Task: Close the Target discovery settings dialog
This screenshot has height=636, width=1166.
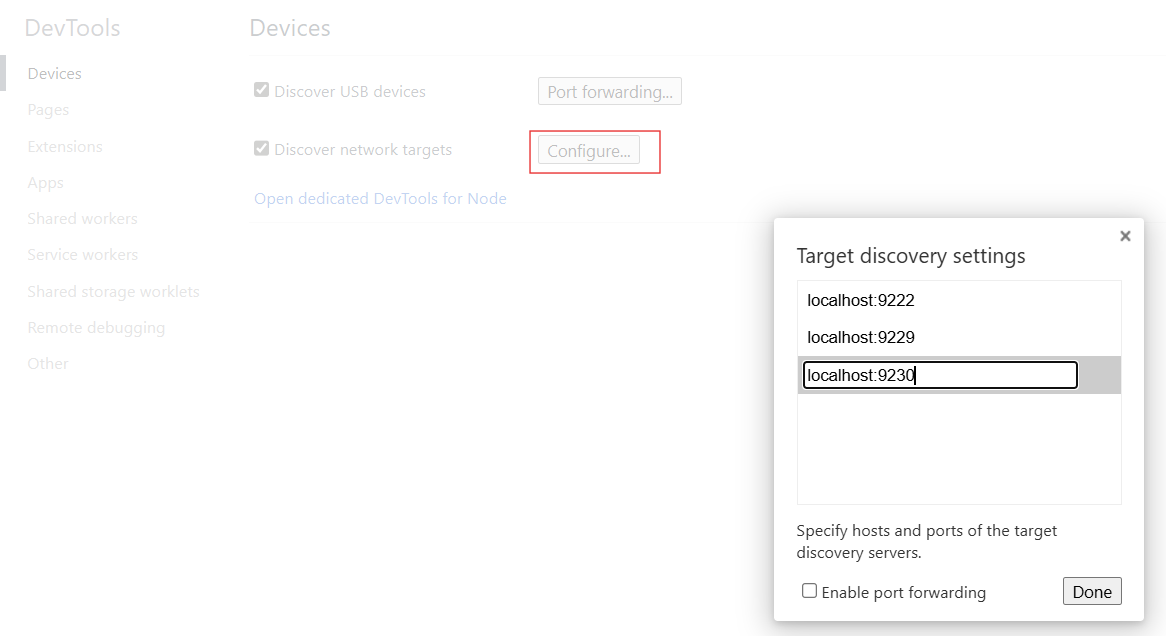Action: point(1125,236)
